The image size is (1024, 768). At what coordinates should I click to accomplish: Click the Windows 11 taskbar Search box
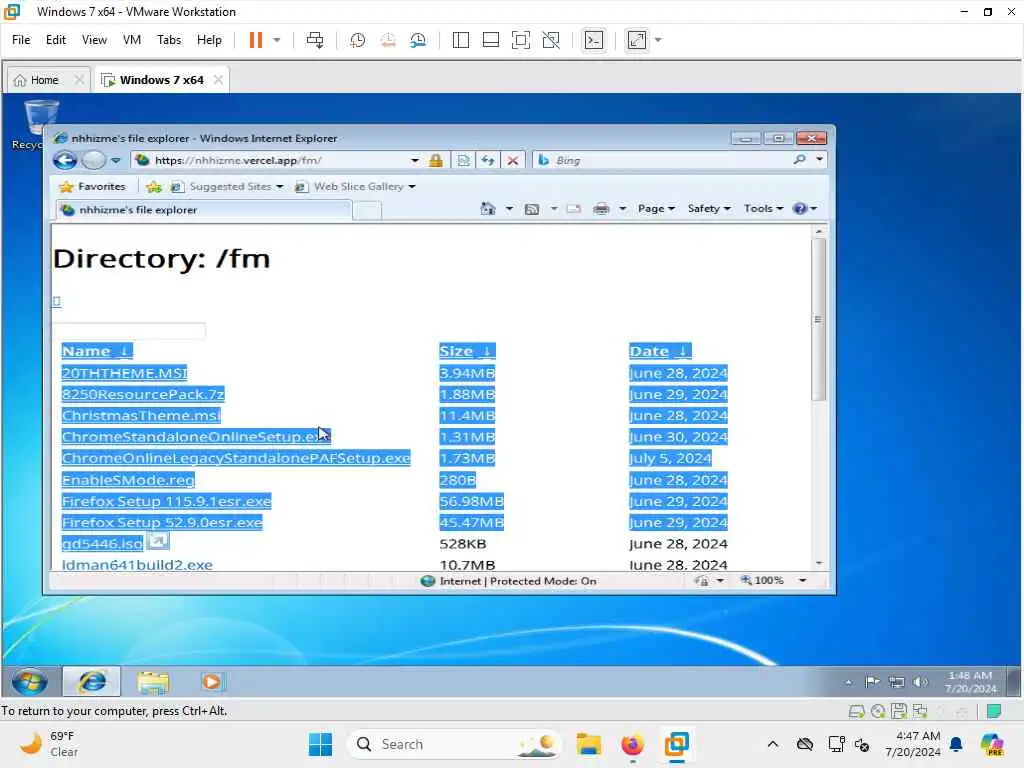454,744
